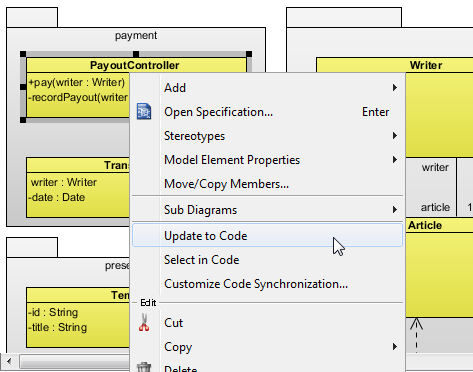The image size is (473, 372).
Task: Click the payment package tab
Action: tap(32, 17)
